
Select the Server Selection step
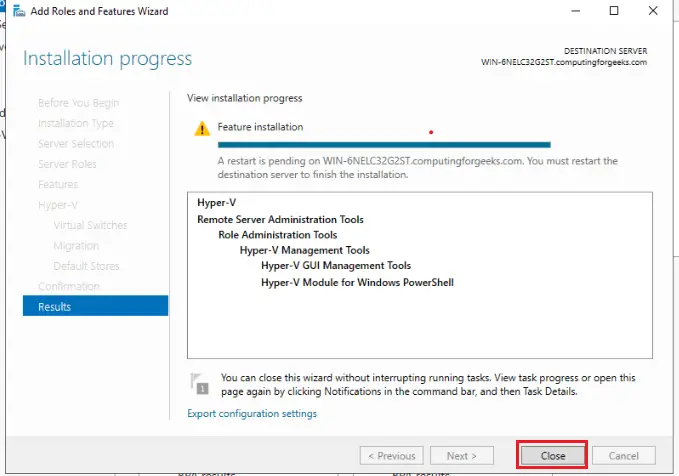76,144
